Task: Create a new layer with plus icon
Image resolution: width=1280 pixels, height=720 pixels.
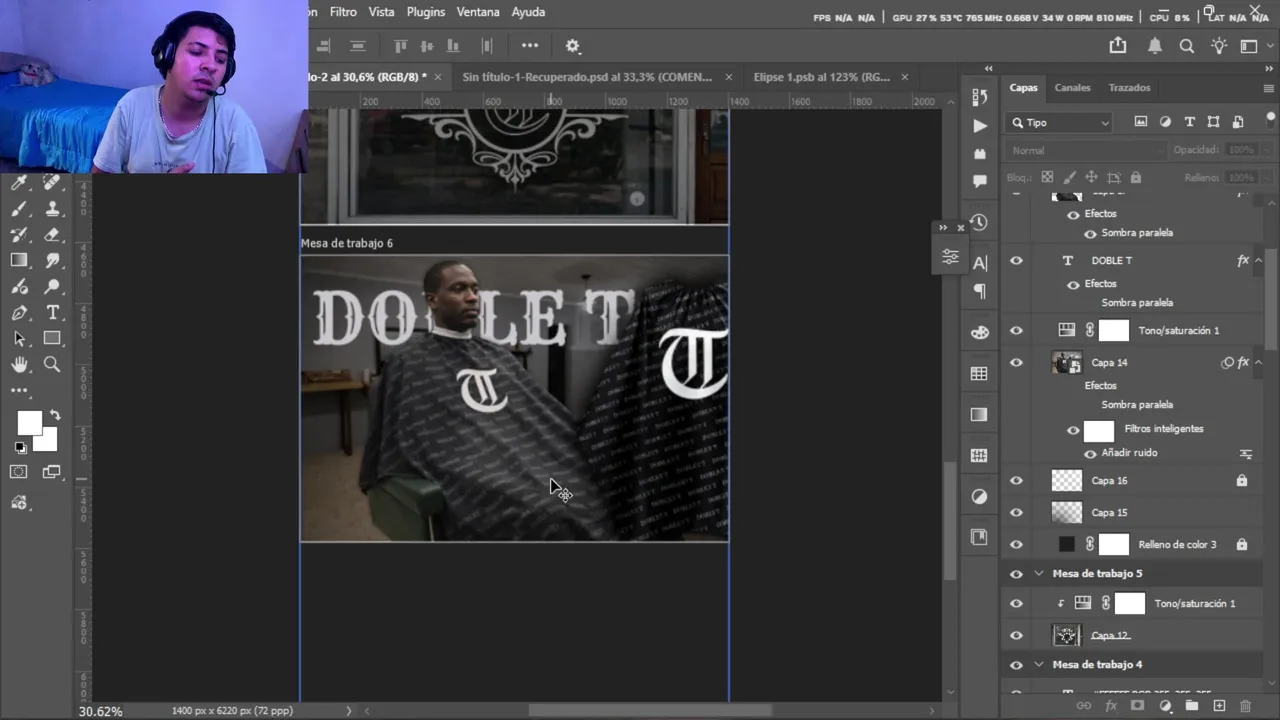Action: (1219, 706)
